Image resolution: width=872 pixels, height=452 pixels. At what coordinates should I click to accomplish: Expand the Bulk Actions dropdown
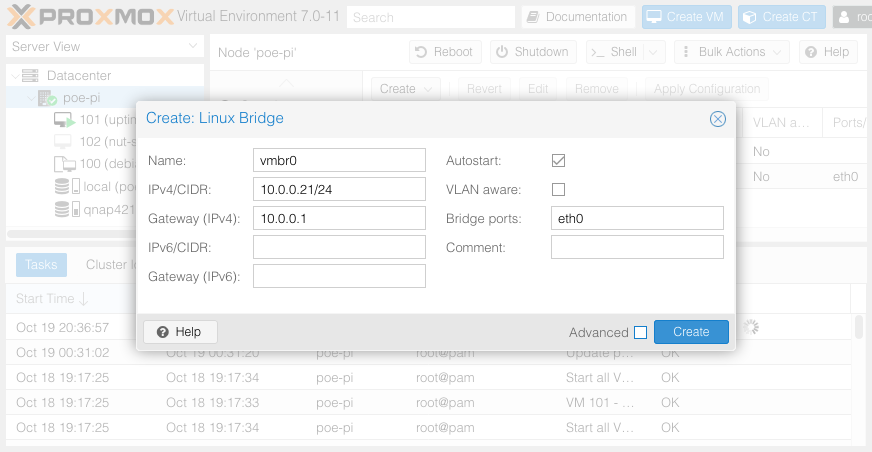pyautogui.click(x=731, y=52)
